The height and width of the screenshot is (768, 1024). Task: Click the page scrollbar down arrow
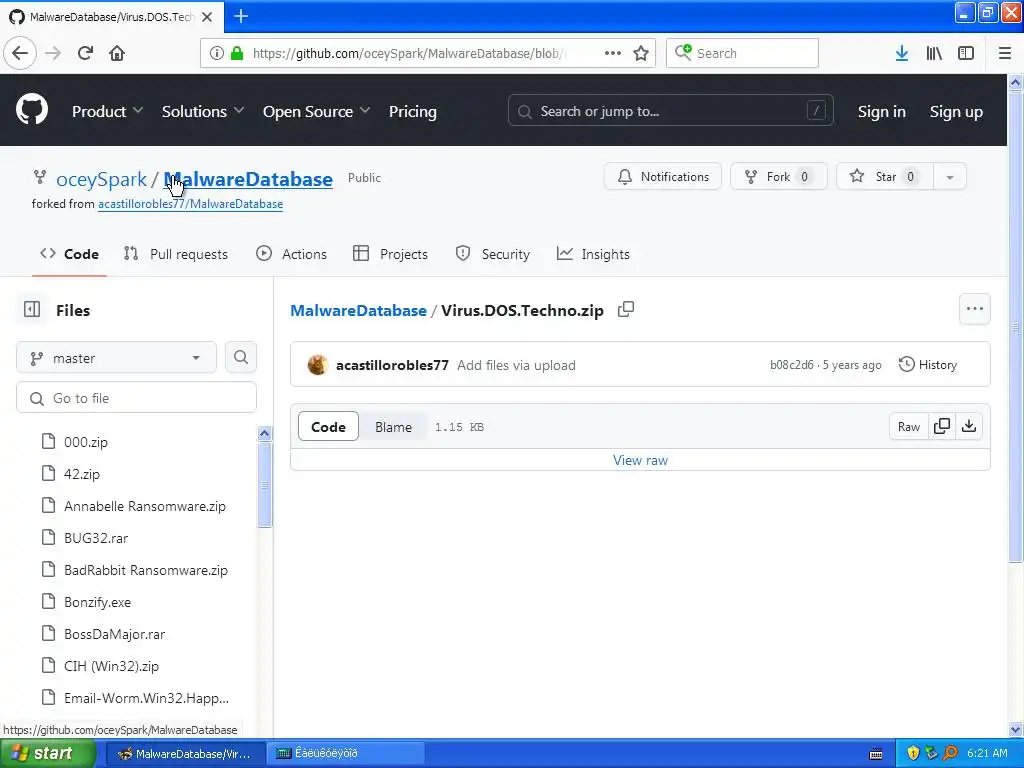click(x=1016, y=729)
